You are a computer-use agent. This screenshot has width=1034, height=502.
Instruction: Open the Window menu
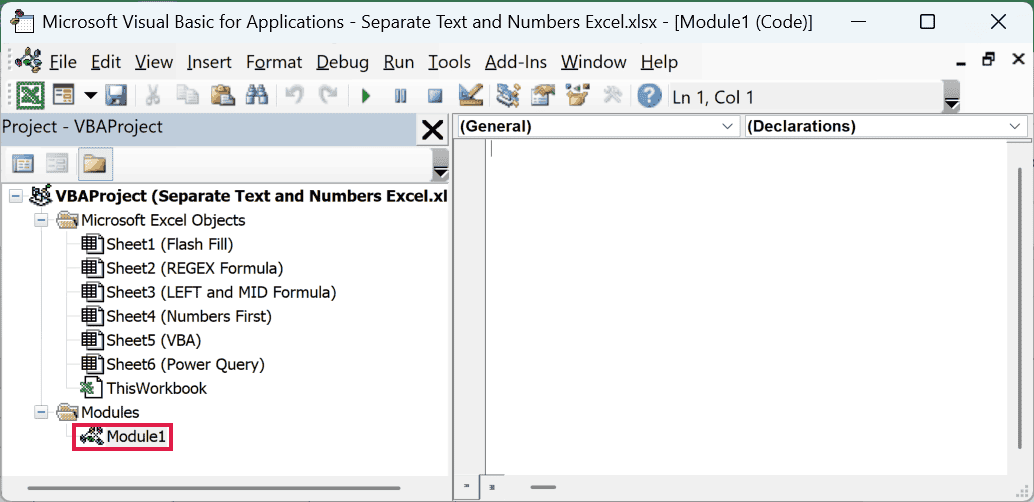click(593, 62)
